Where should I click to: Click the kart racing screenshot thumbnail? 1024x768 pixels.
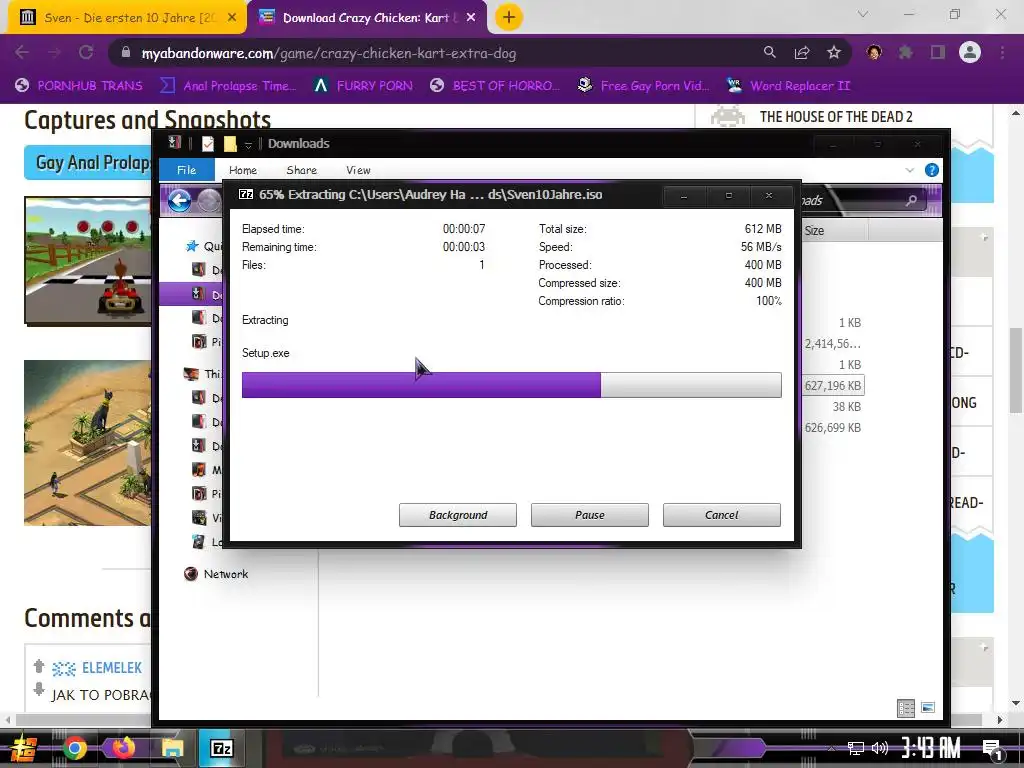pyautogui.click(x=88, y=260)
